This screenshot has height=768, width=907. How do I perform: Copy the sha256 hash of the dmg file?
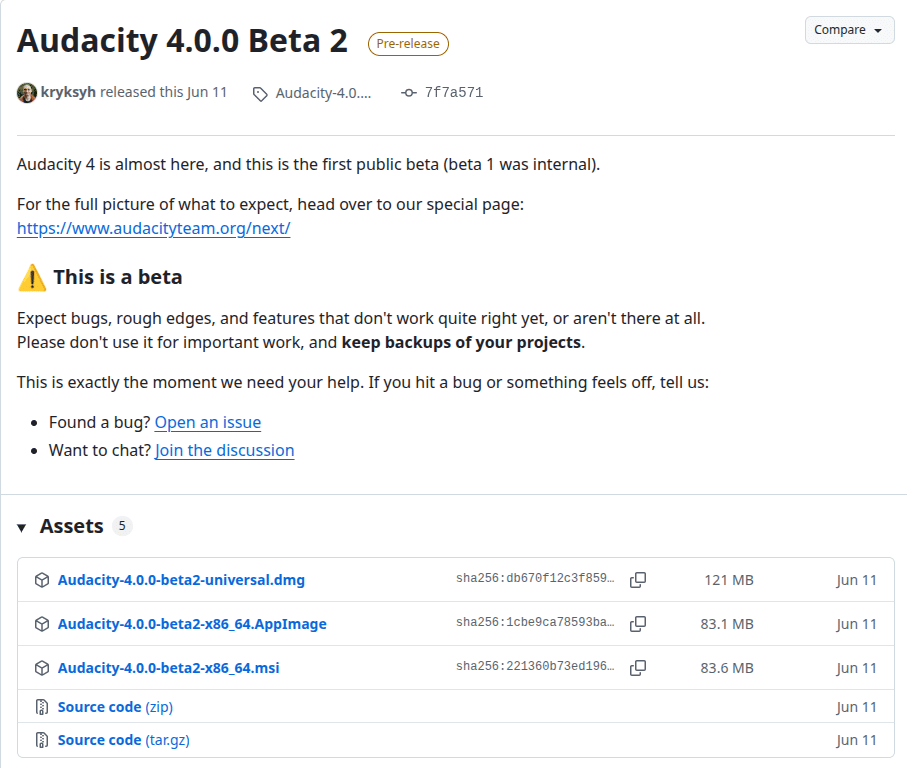[x=638, y=579]
